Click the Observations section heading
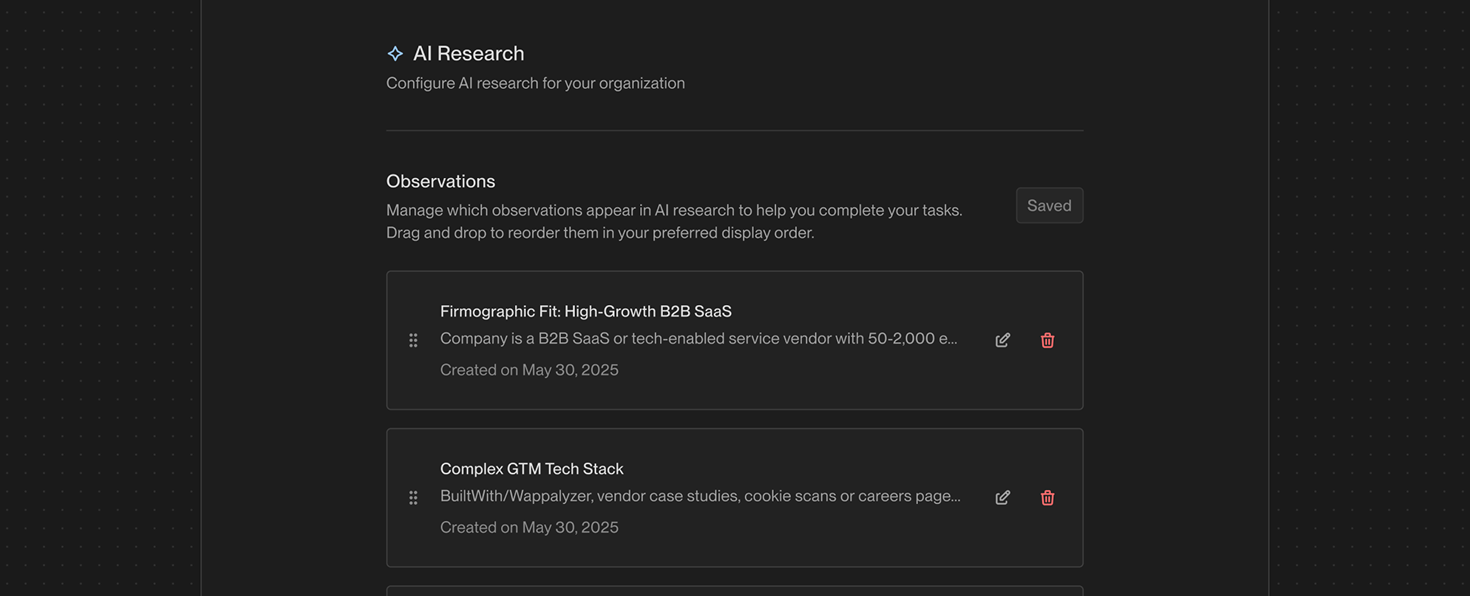 [x=441, y=181]
